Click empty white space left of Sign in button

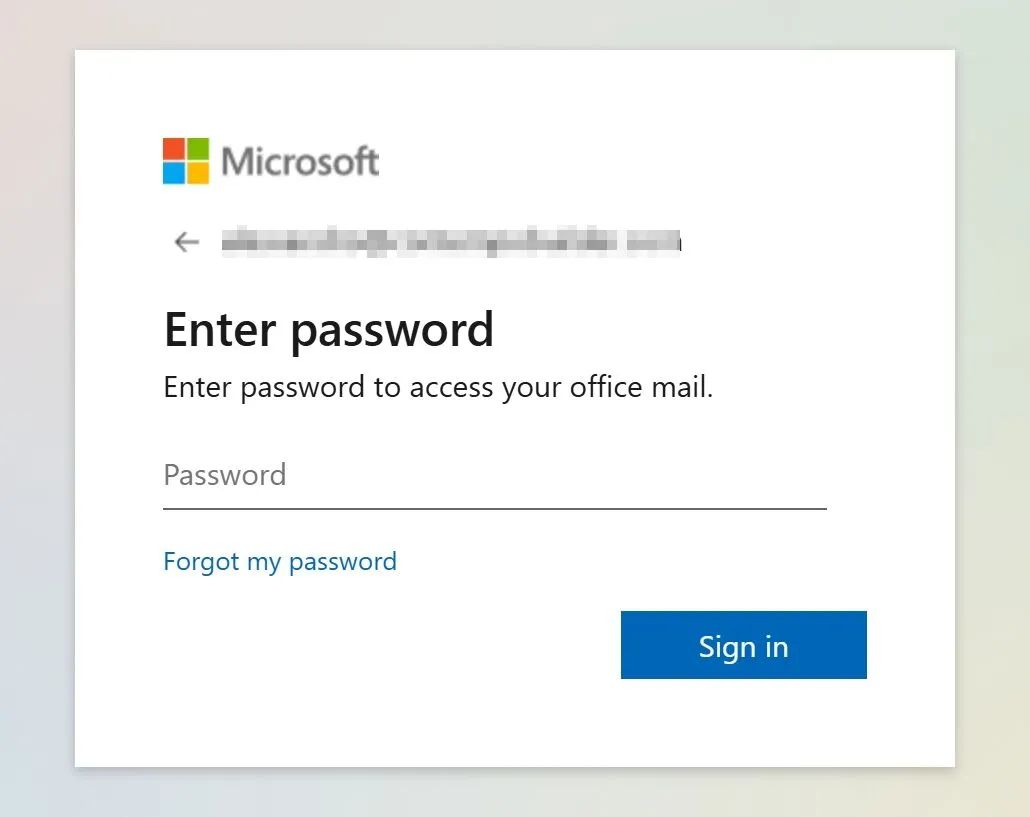click(400, 645)
